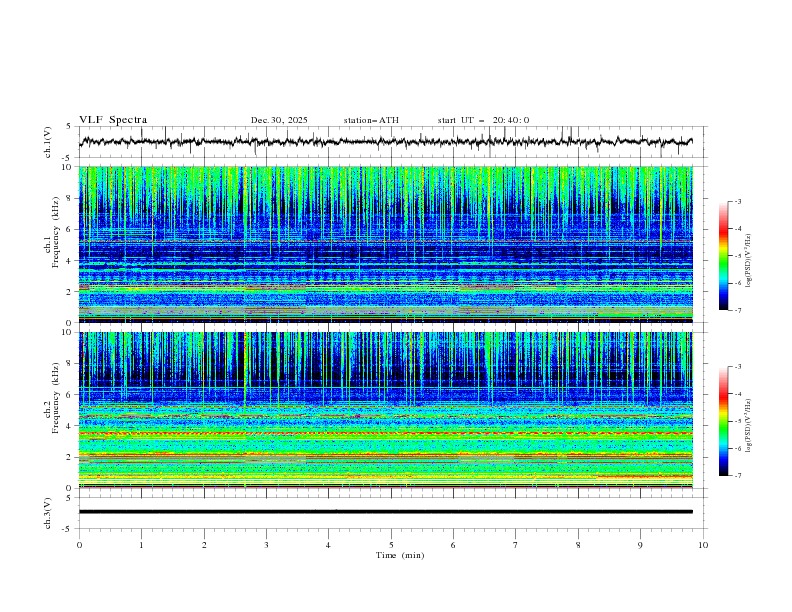This screenshot has height=612, width=792.
Task: Click time axis tick label '1'
Action: 141,545
